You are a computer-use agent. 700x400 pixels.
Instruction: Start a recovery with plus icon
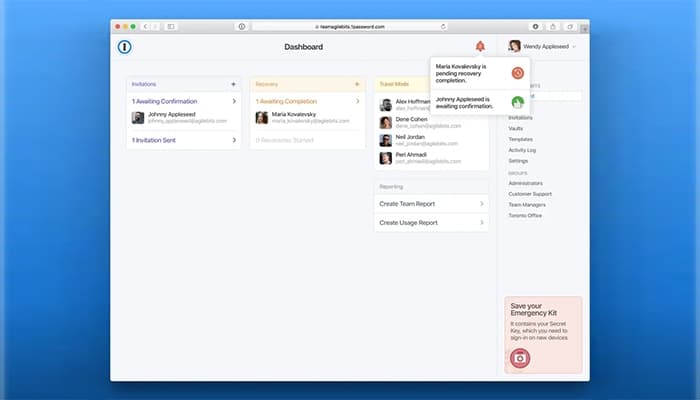[x=357, y=84]
